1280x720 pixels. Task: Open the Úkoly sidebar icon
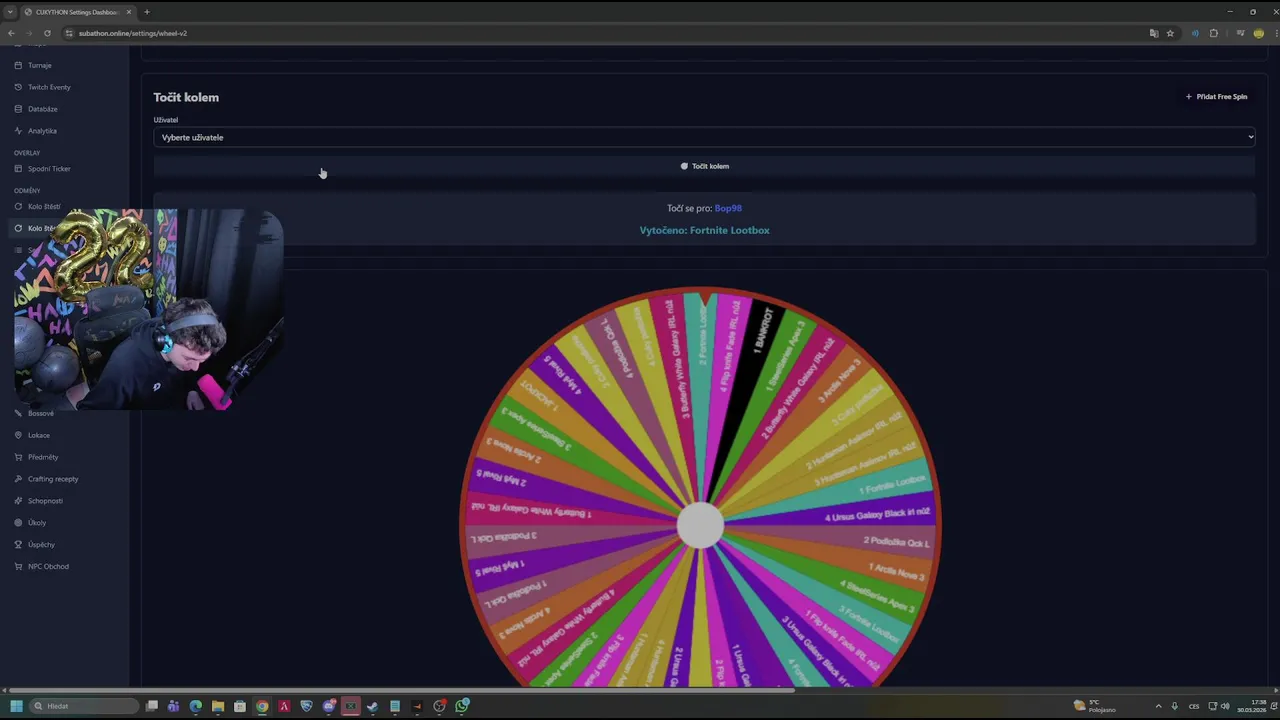coord(18,523)
